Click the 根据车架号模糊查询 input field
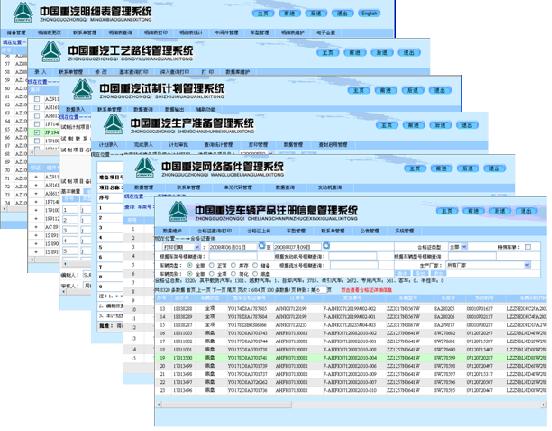The height and width of the screenshot is (431, 552). pyautogui.click(x=233, y=256)
